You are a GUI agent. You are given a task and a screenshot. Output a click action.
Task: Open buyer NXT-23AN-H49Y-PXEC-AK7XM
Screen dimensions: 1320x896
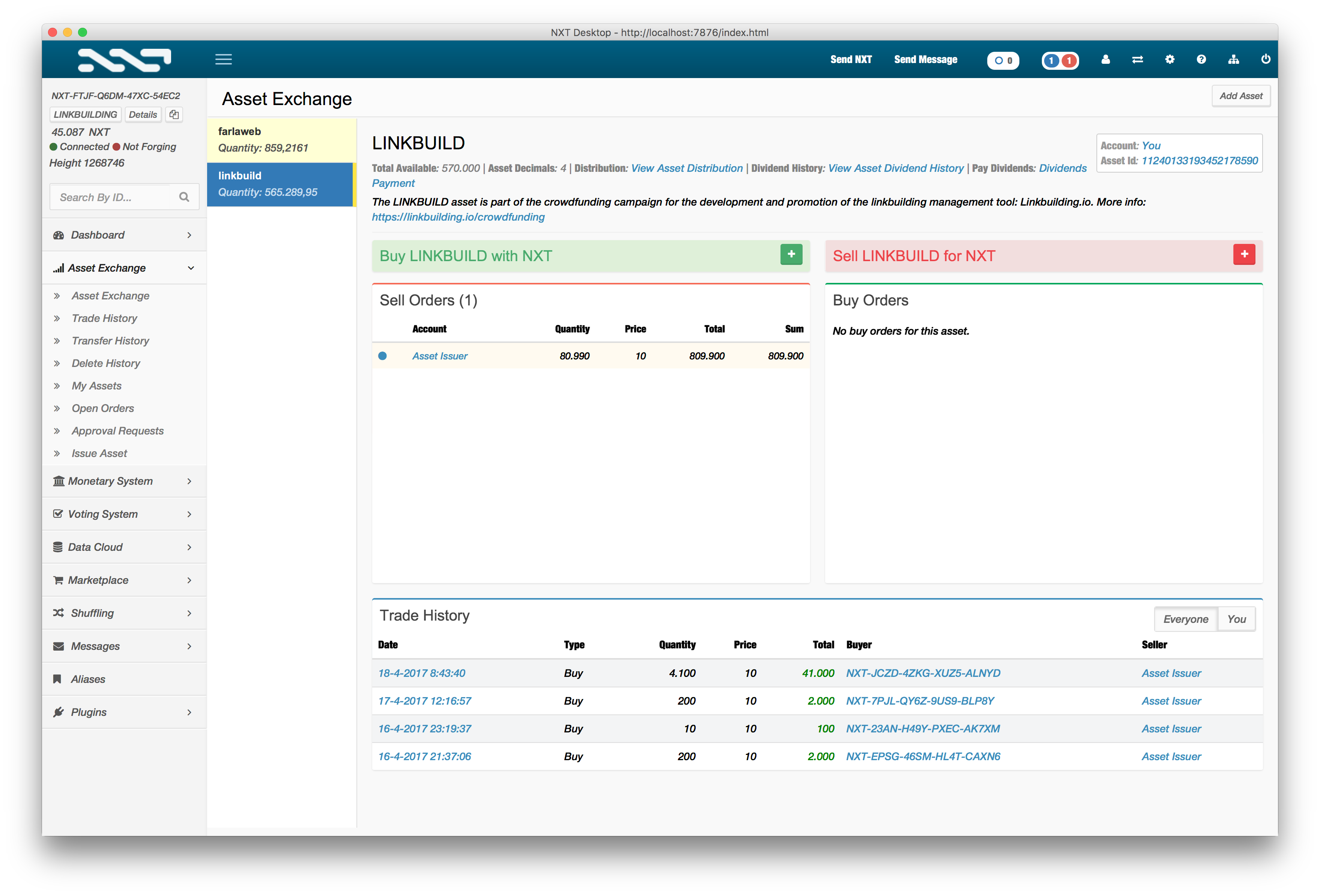(922, 729)
